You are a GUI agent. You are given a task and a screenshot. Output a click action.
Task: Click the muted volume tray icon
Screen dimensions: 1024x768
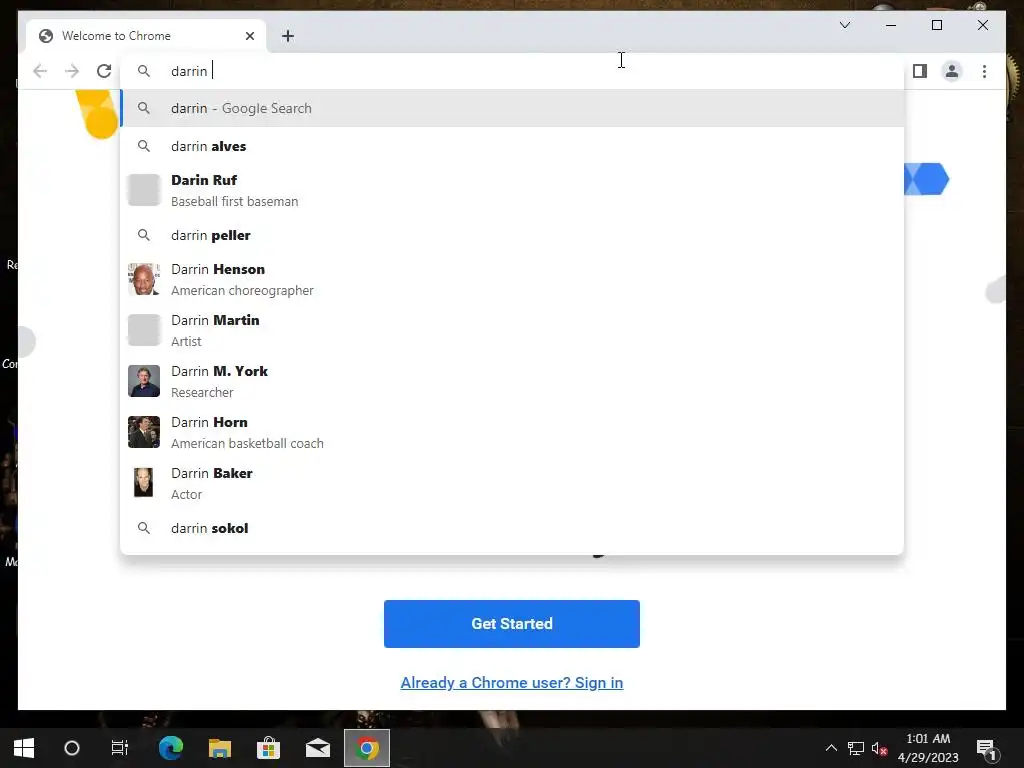(x=879, y=748)
